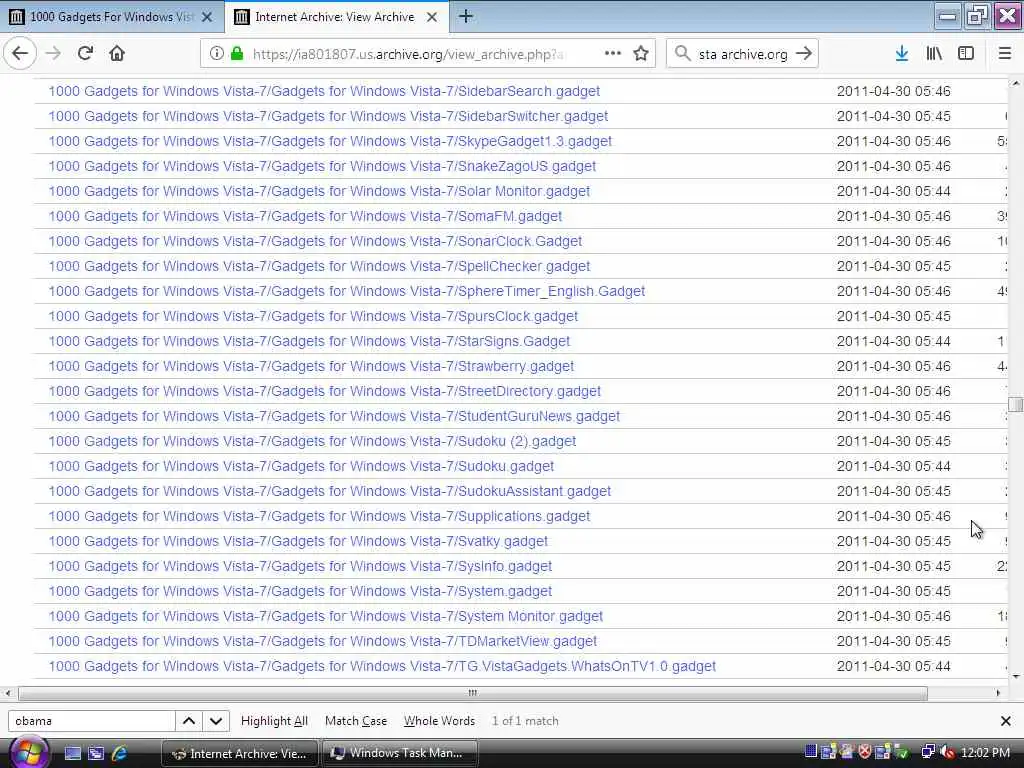
Task: Open Svatky.gadget link
Action: (298, 541)
